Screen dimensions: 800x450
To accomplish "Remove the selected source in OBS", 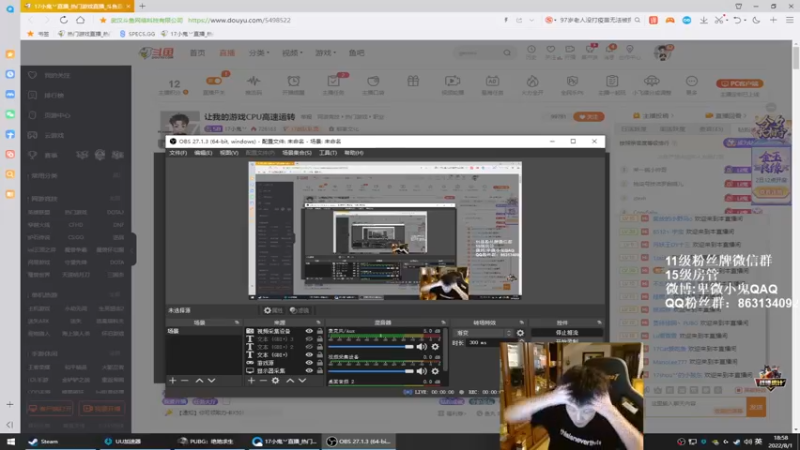I will (263, 381).
